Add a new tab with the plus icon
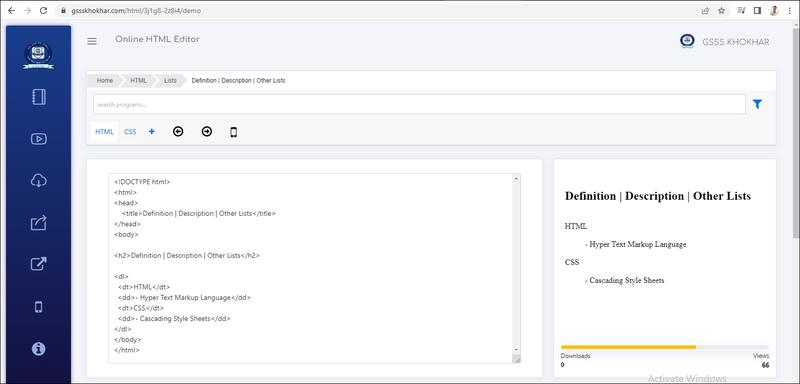The image size is (800, 384). [x=152, y=132]
